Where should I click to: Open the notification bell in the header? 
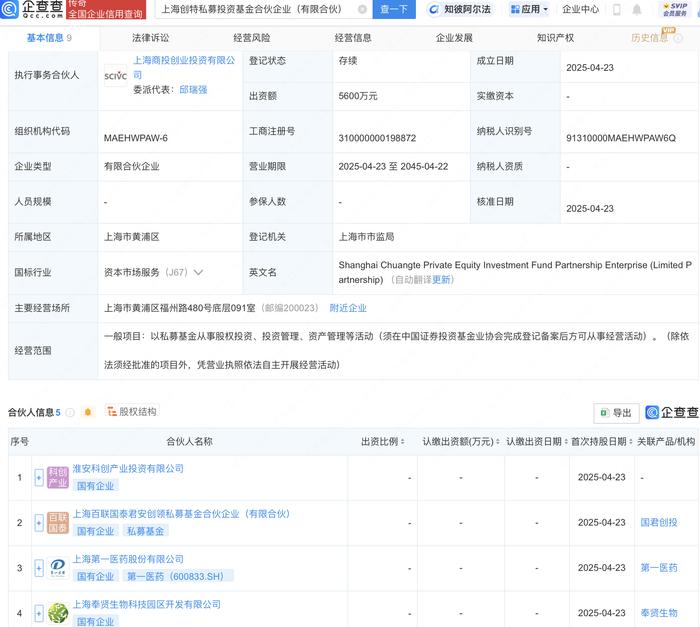pos(637,9)
